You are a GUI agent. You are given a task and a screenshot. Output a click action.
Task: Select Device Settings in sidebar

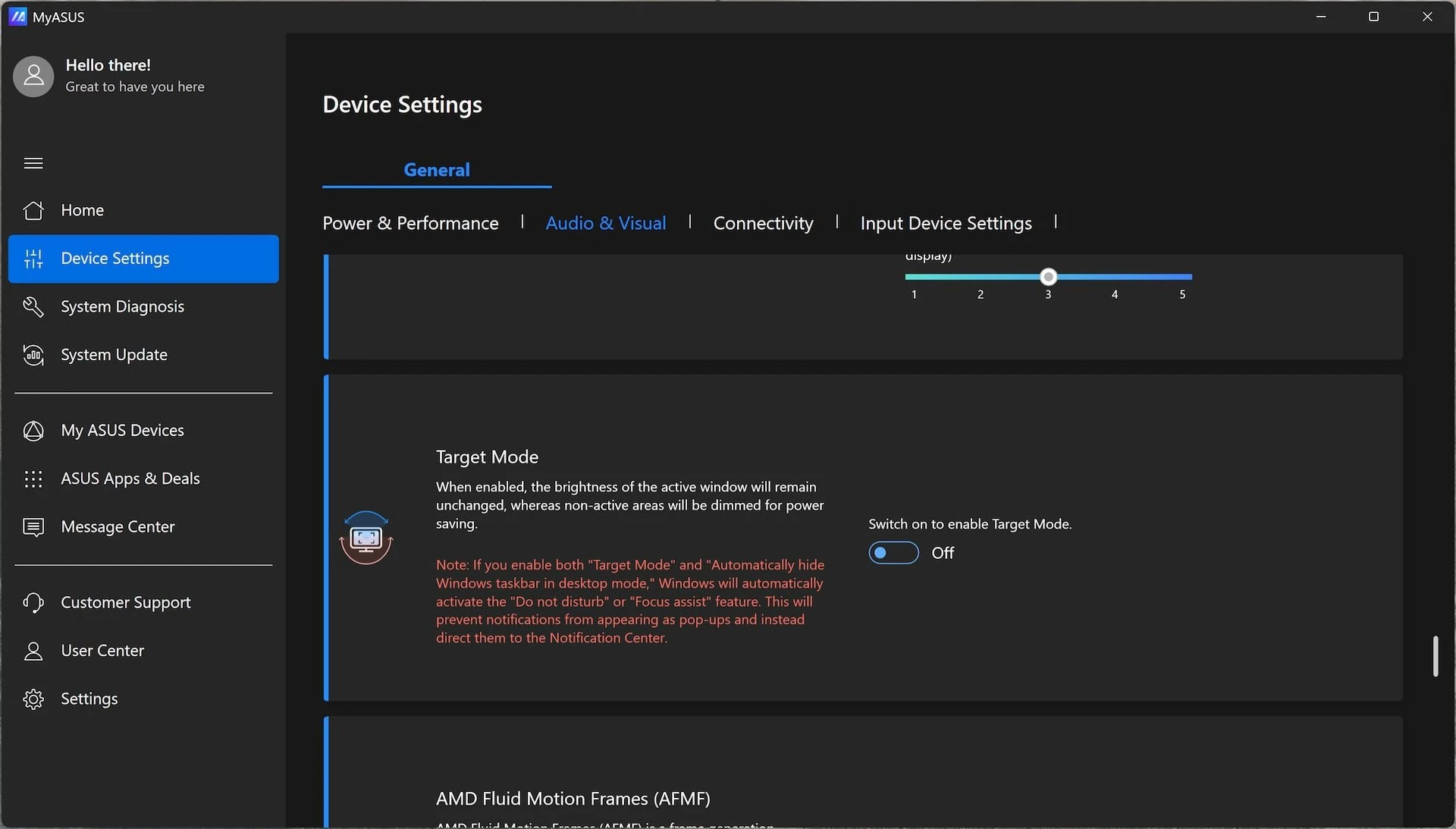[143, 259]
